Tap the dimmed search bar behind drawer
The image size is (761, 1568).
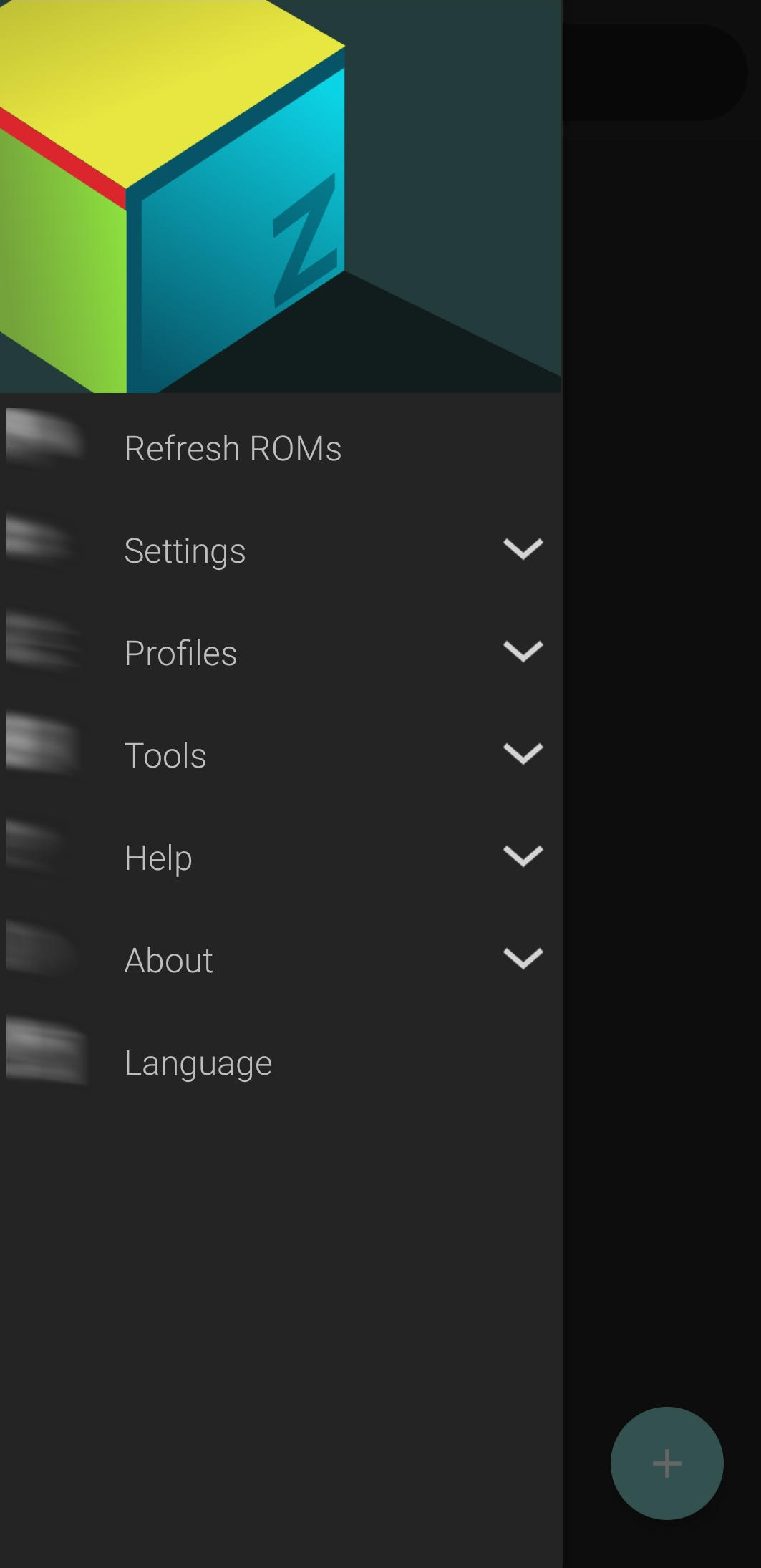point(655,73)
